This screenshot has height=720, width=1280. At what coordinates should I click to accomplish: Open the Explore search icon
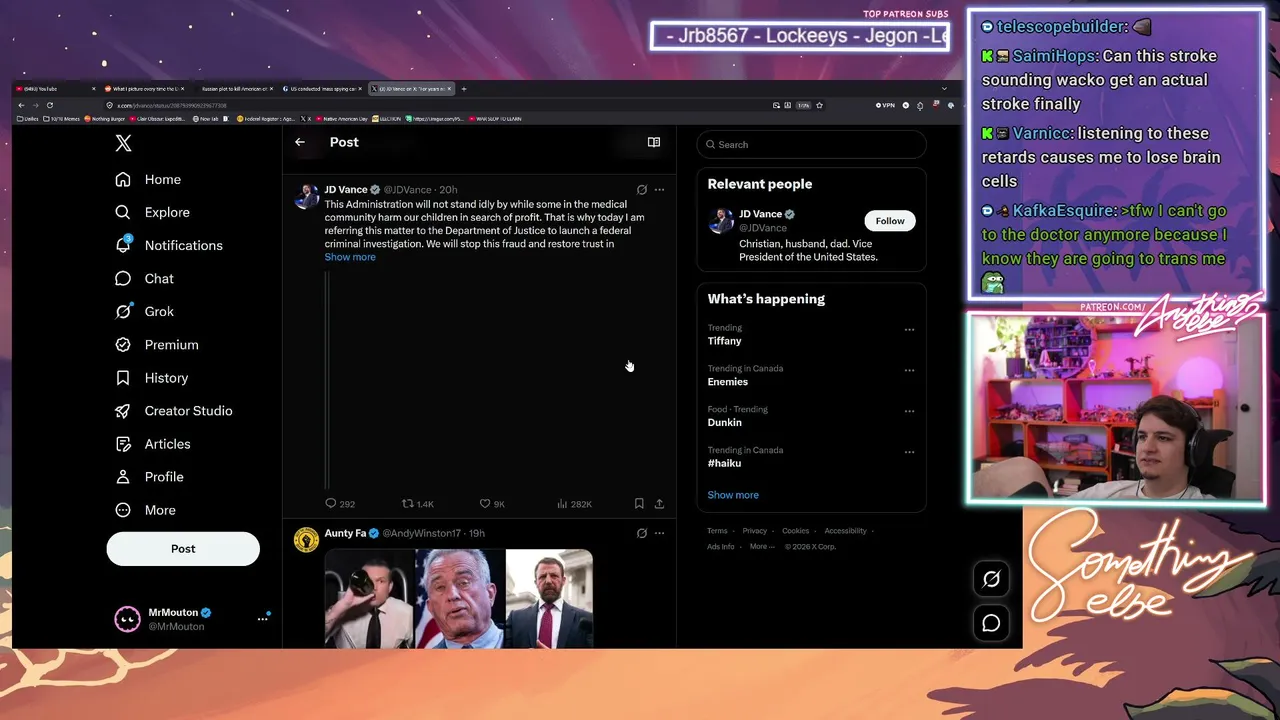coord(123,212)
